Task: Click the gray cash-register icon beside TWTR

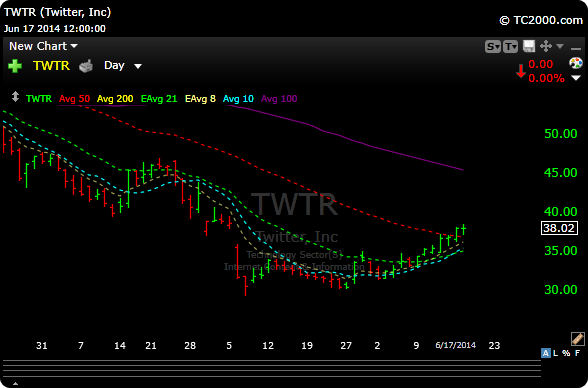Action: click(x=86, y=66)
